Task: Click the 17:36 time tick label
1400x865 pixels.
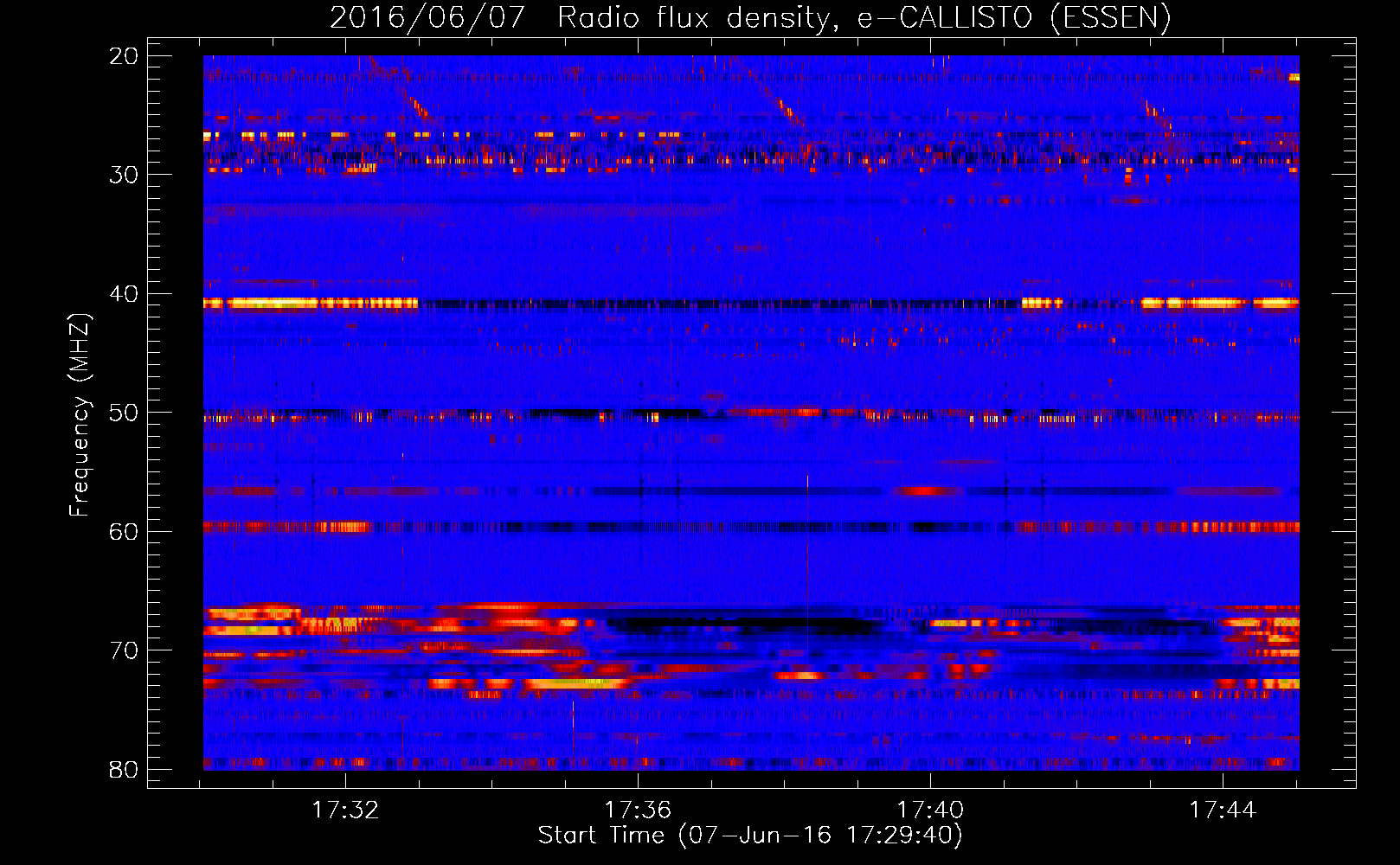Action: point(638,810)
